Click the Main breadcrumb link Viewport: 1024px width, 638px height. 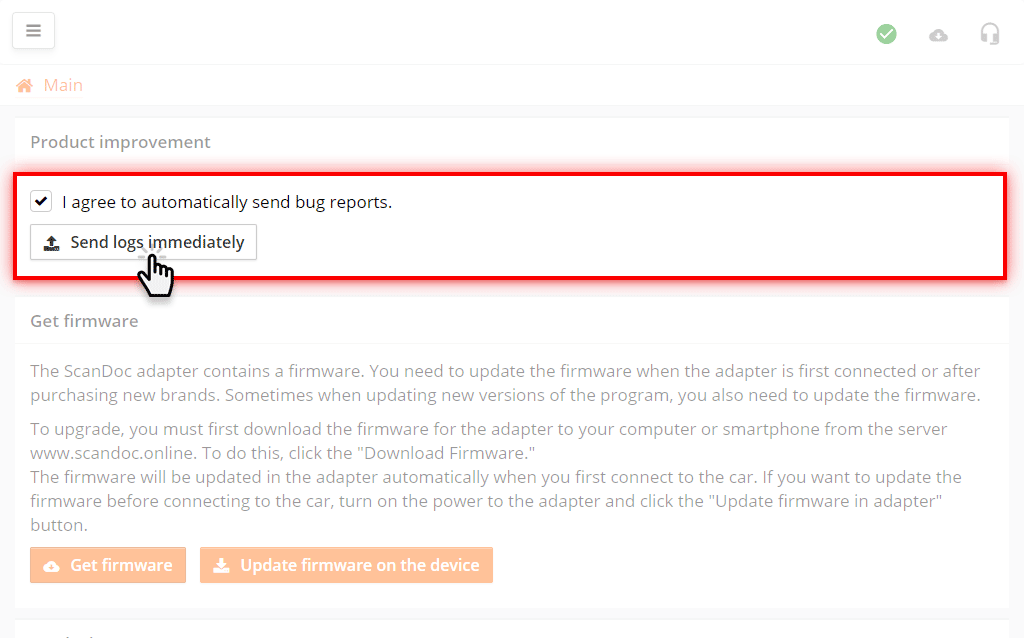tap(65, 84)
